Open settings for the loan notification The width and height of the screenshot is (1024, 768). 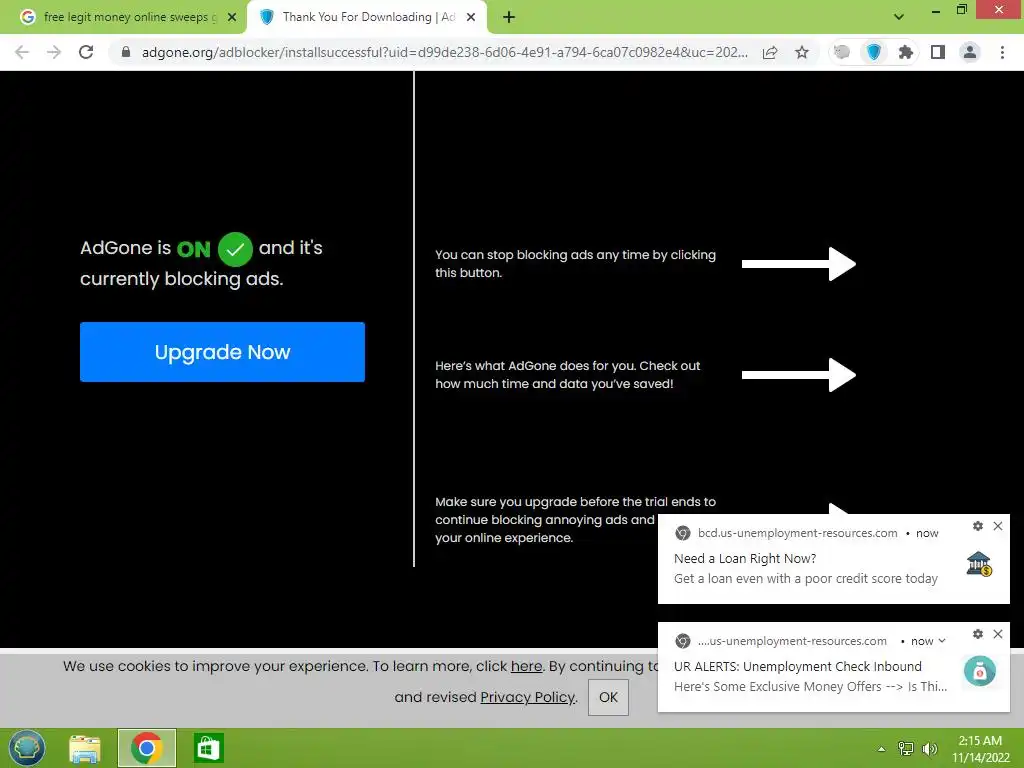click(978, 526)
